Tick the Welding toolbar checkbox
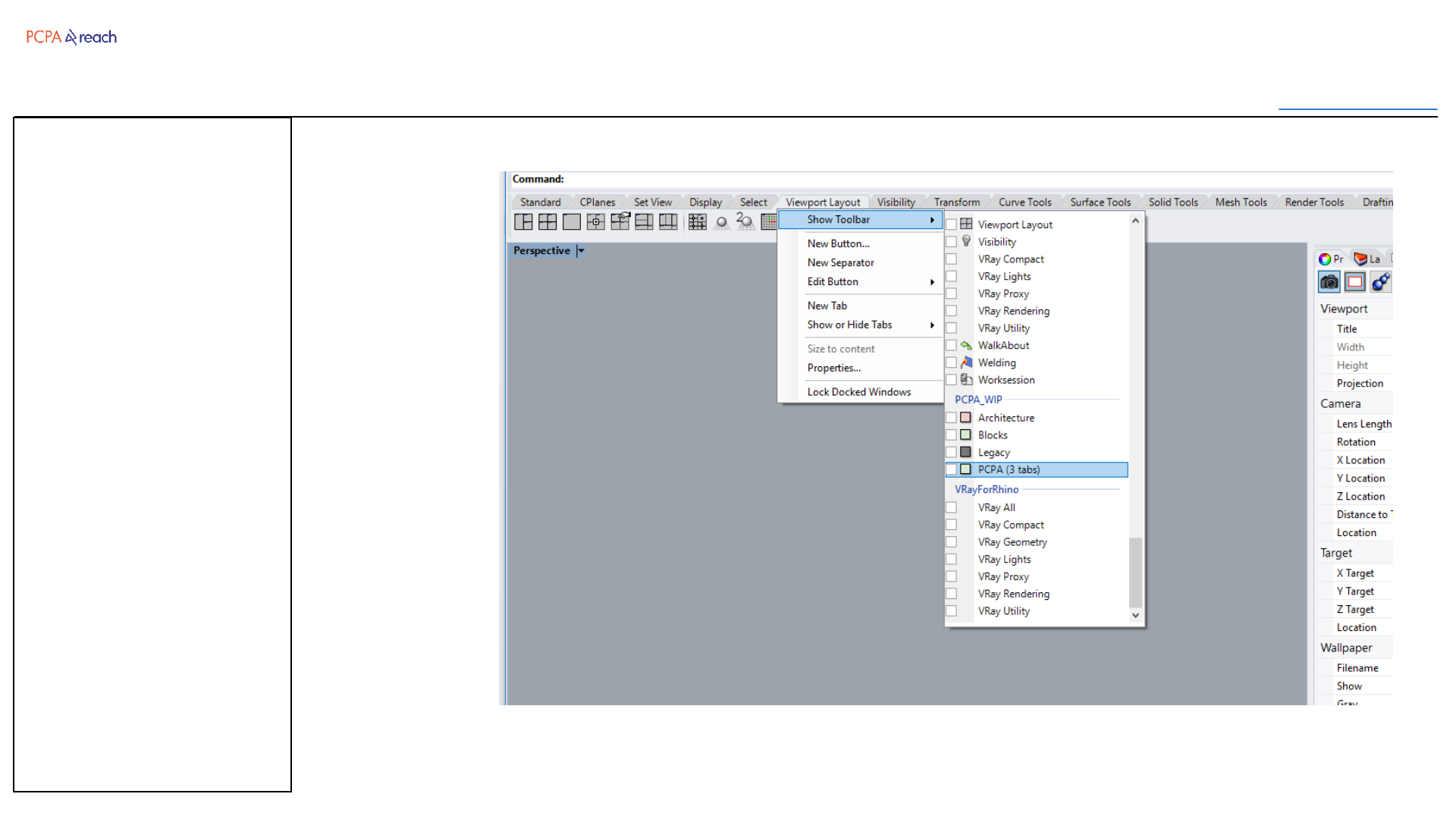1456x819 pixels. (x=951, y=362)
